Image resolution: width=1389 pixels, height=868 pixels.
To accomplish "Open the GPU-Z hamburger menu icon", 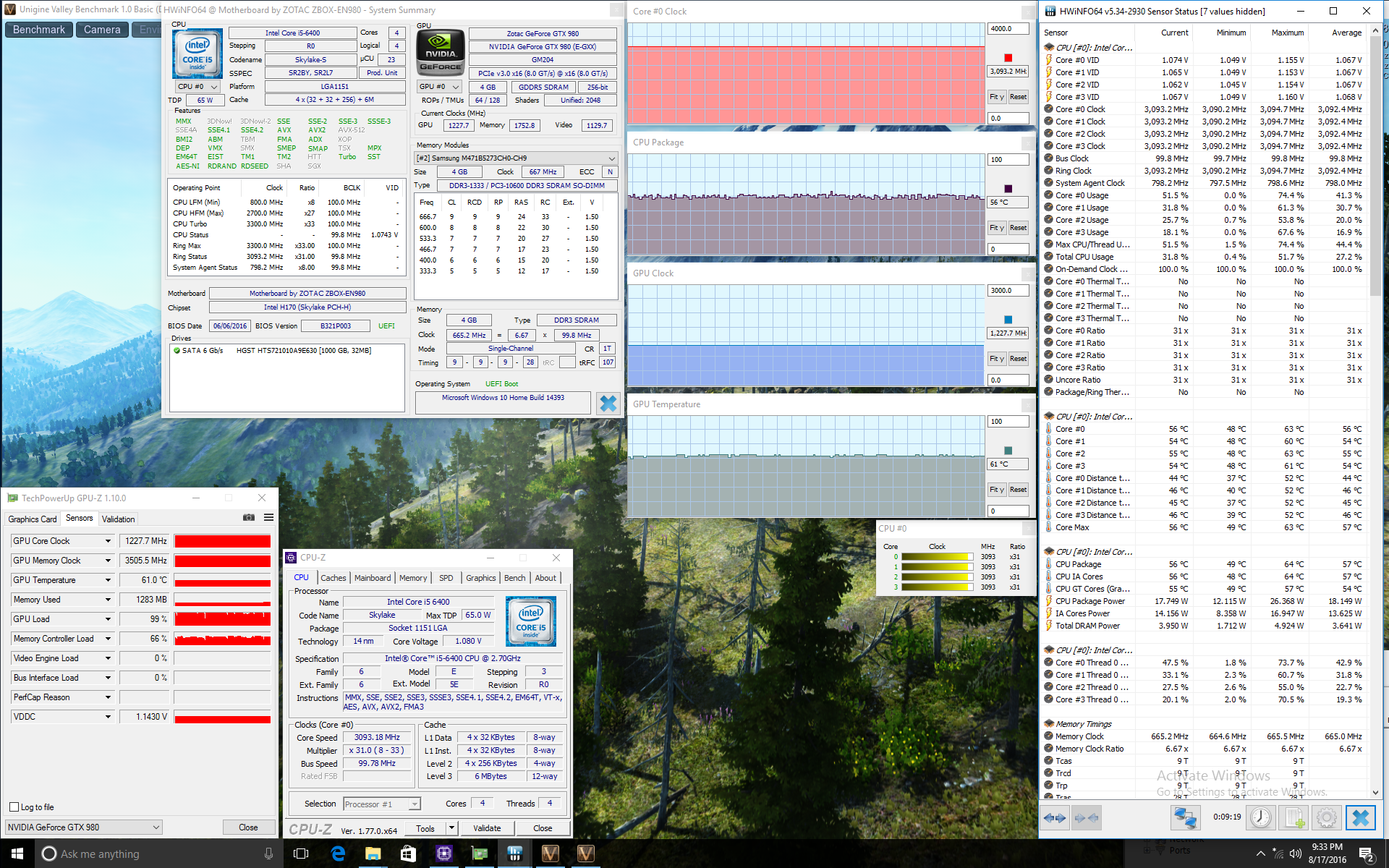I will click(x=268, y=517).
